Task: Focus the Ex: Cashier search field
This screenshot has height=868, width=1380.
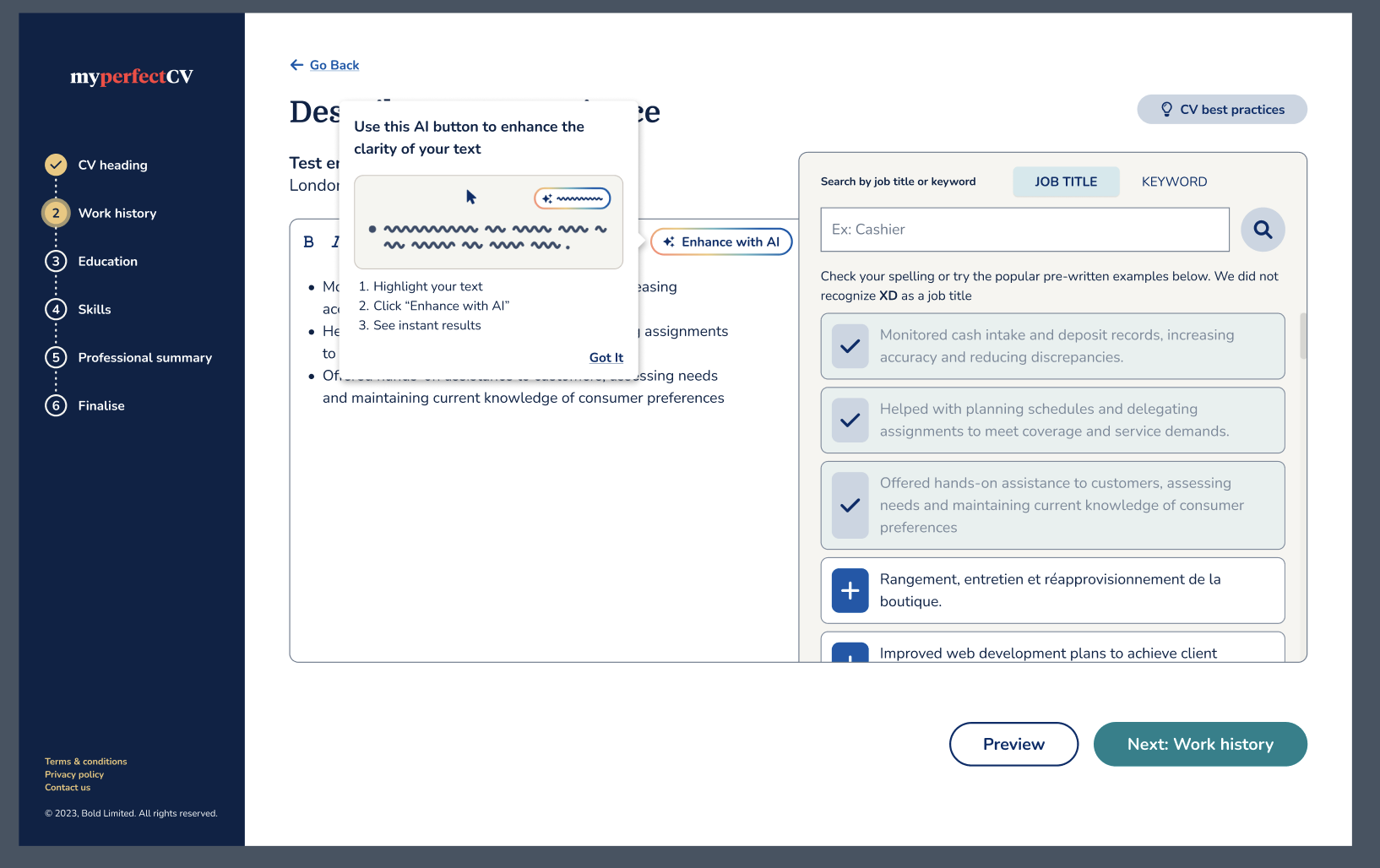Action: pyautogui.click(x=1024, y=230)
